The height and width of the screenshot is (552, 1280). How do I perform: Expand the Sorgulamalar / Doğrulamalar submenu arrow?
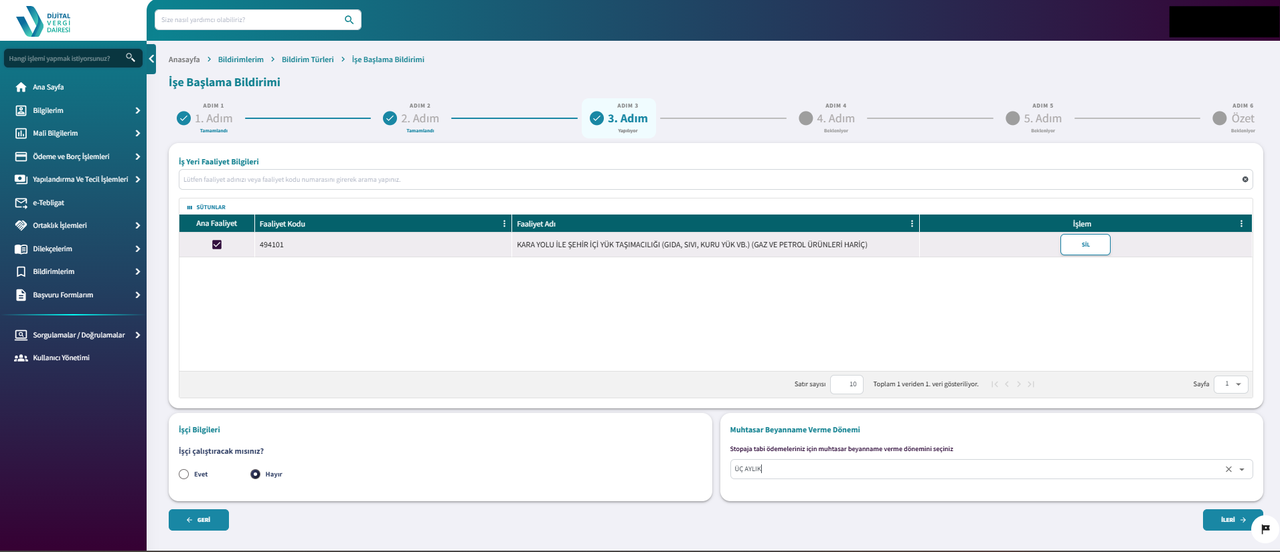coord(137,335)
